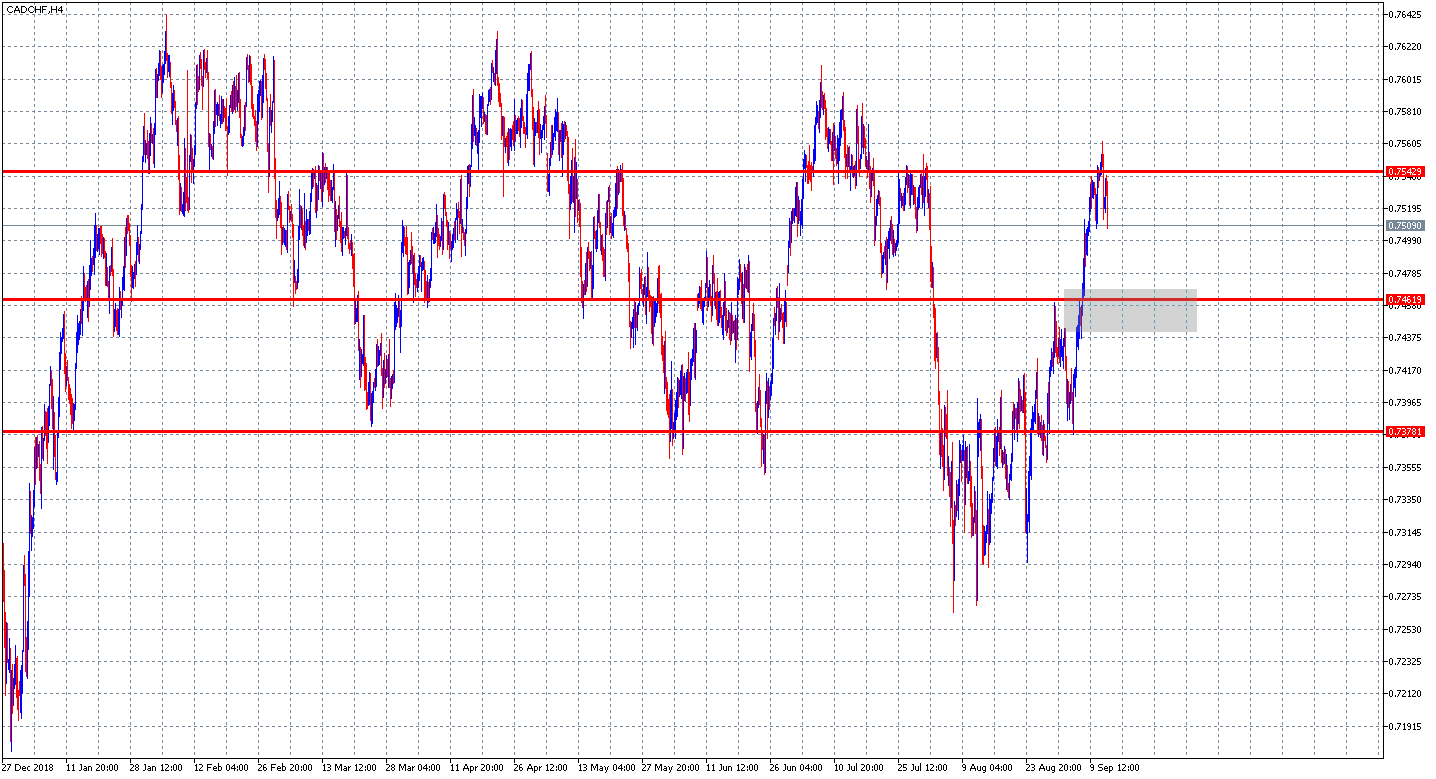Click the 0.72940 price axis label
The width and height of the screenshot is (1436, 779).
pos(1406,565)
